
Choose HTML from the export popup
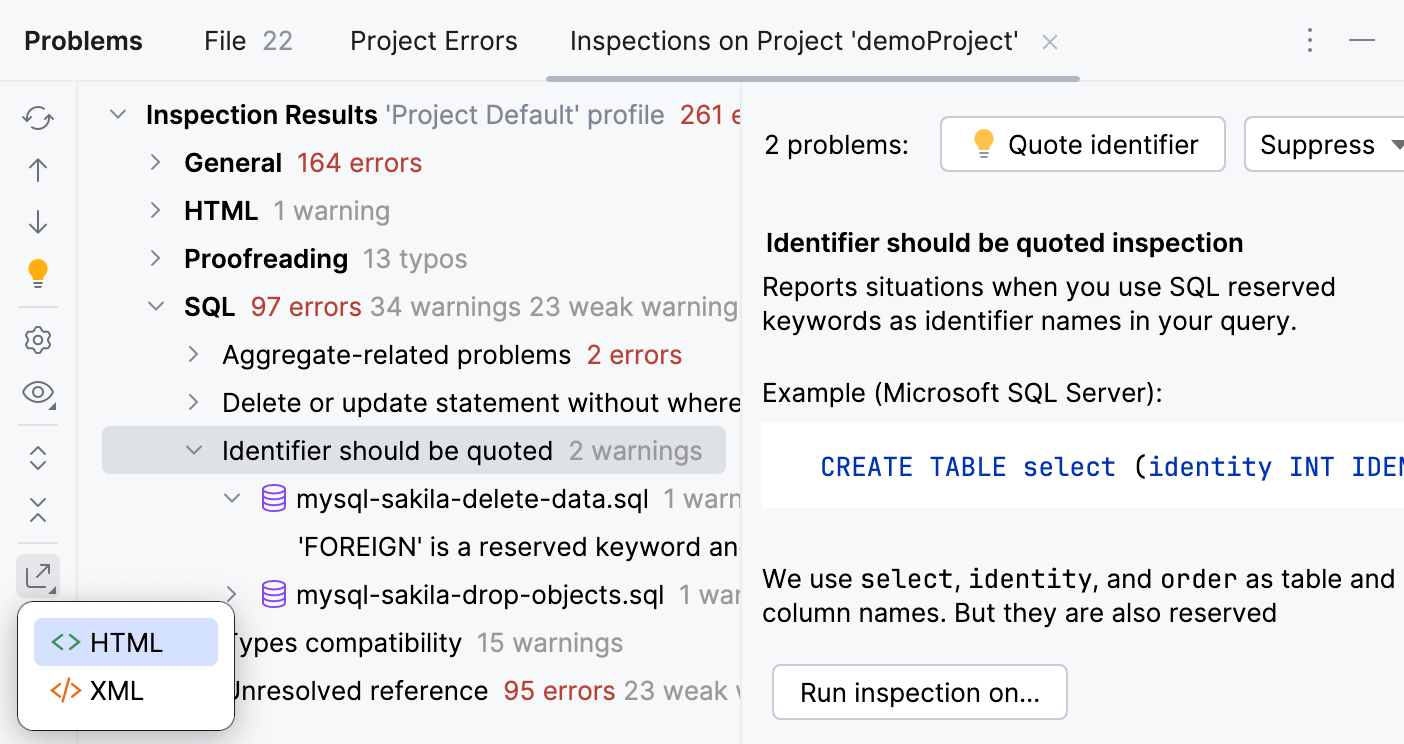[125, 642]
